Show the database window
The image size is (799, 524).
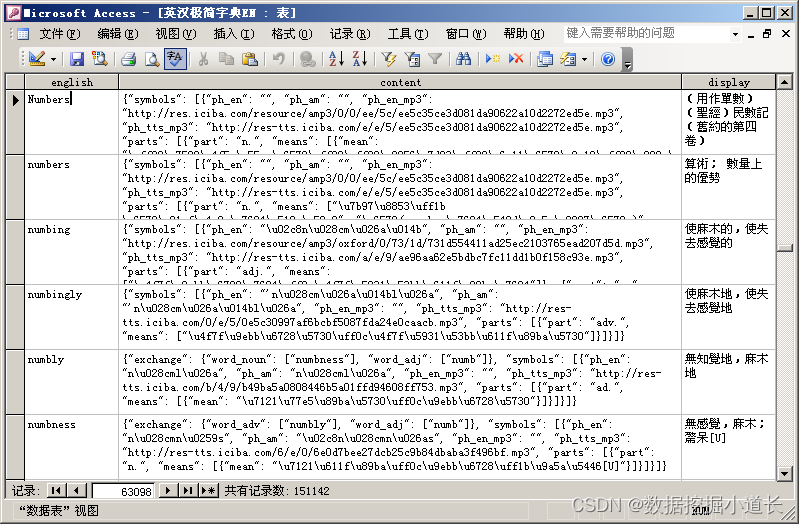(545, 59)
